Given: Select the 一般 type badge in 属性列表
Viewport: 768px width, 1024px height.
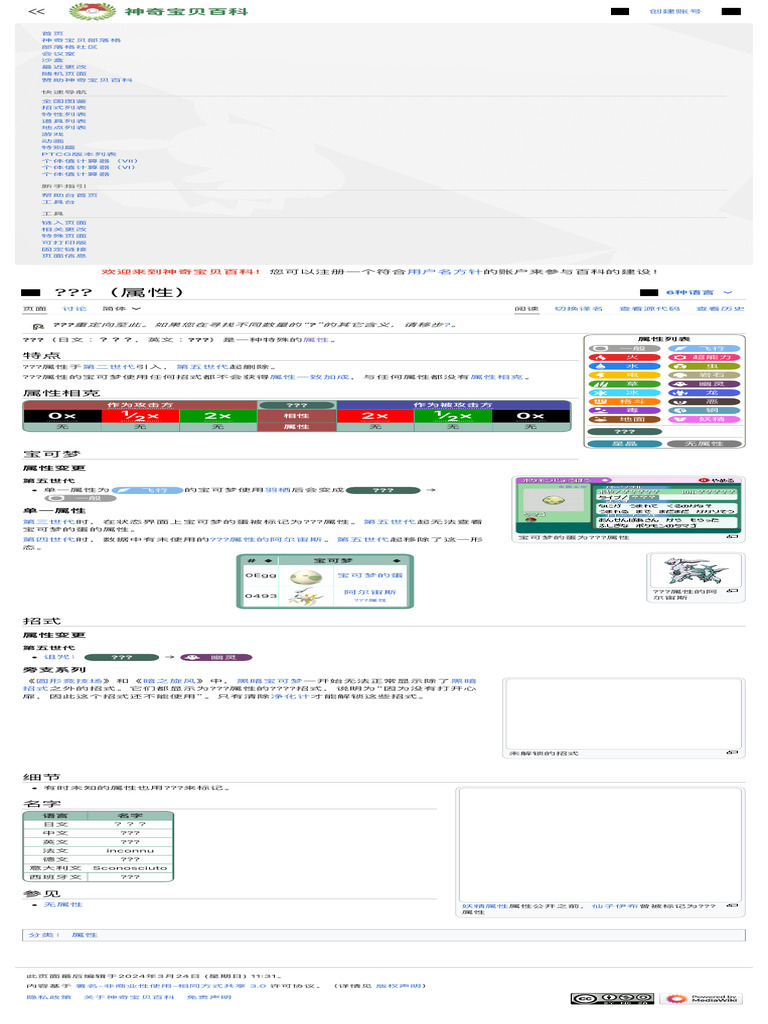Looking at the screenshot, I should point(625,349).
